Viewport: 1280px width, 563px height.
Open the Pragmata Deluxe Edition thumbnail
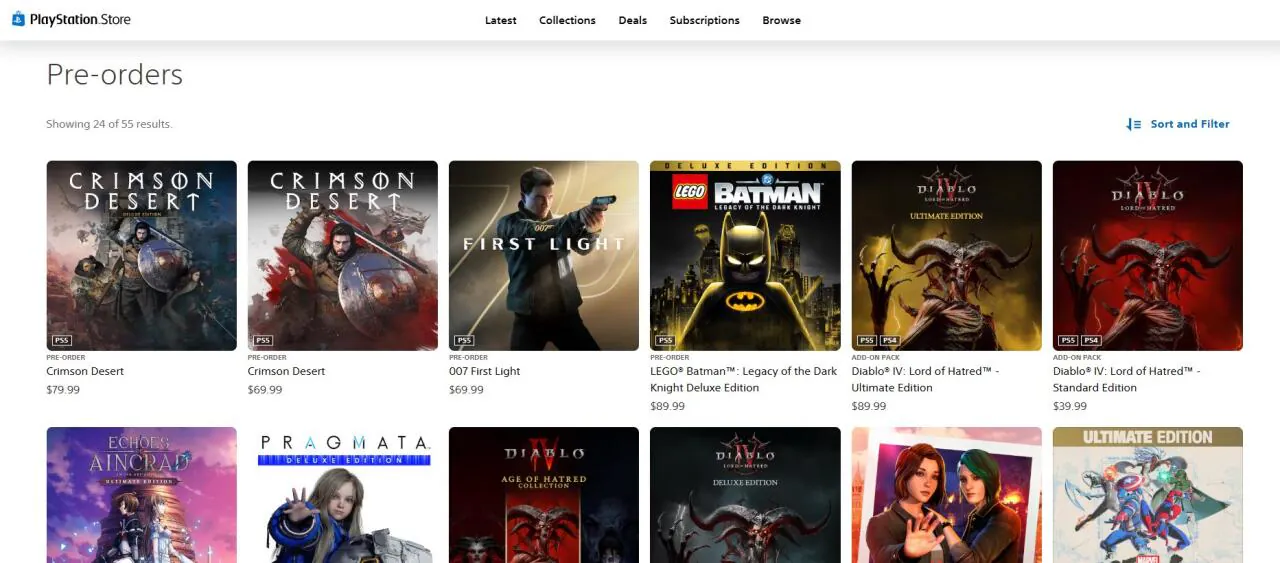(x=342, y=495)
